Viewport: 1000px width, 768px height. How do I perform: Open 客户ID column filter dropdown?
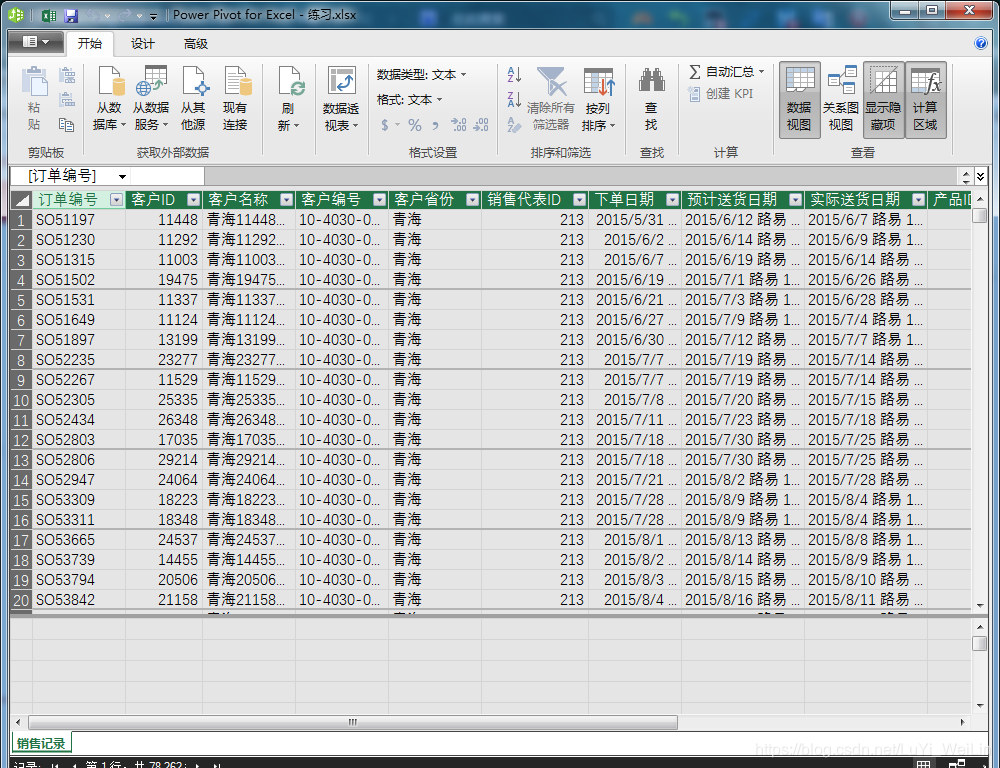[x=193, y=200]
